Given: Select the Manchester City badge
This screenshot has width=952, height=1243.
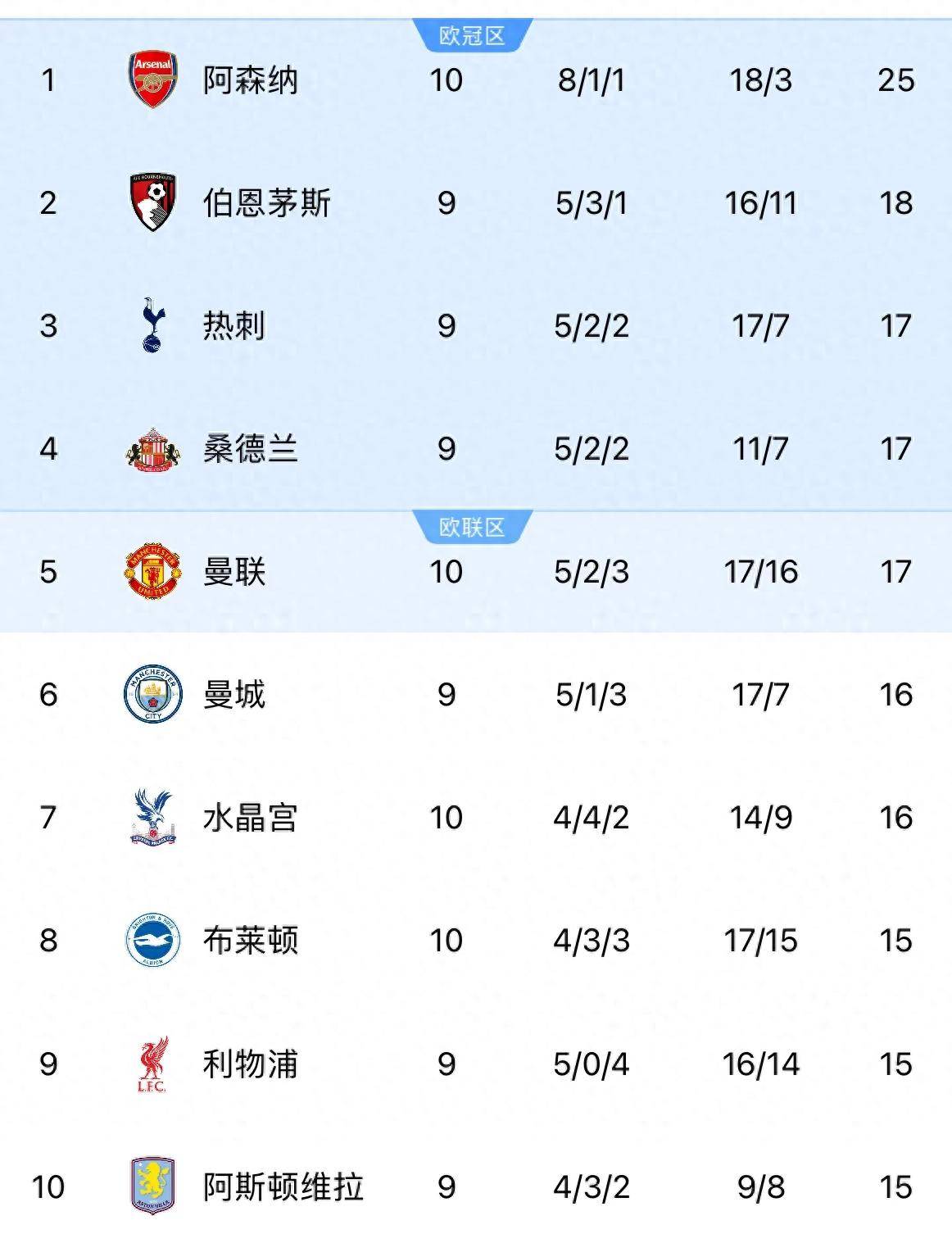Looking at the screenshot, I should point(152,696).
